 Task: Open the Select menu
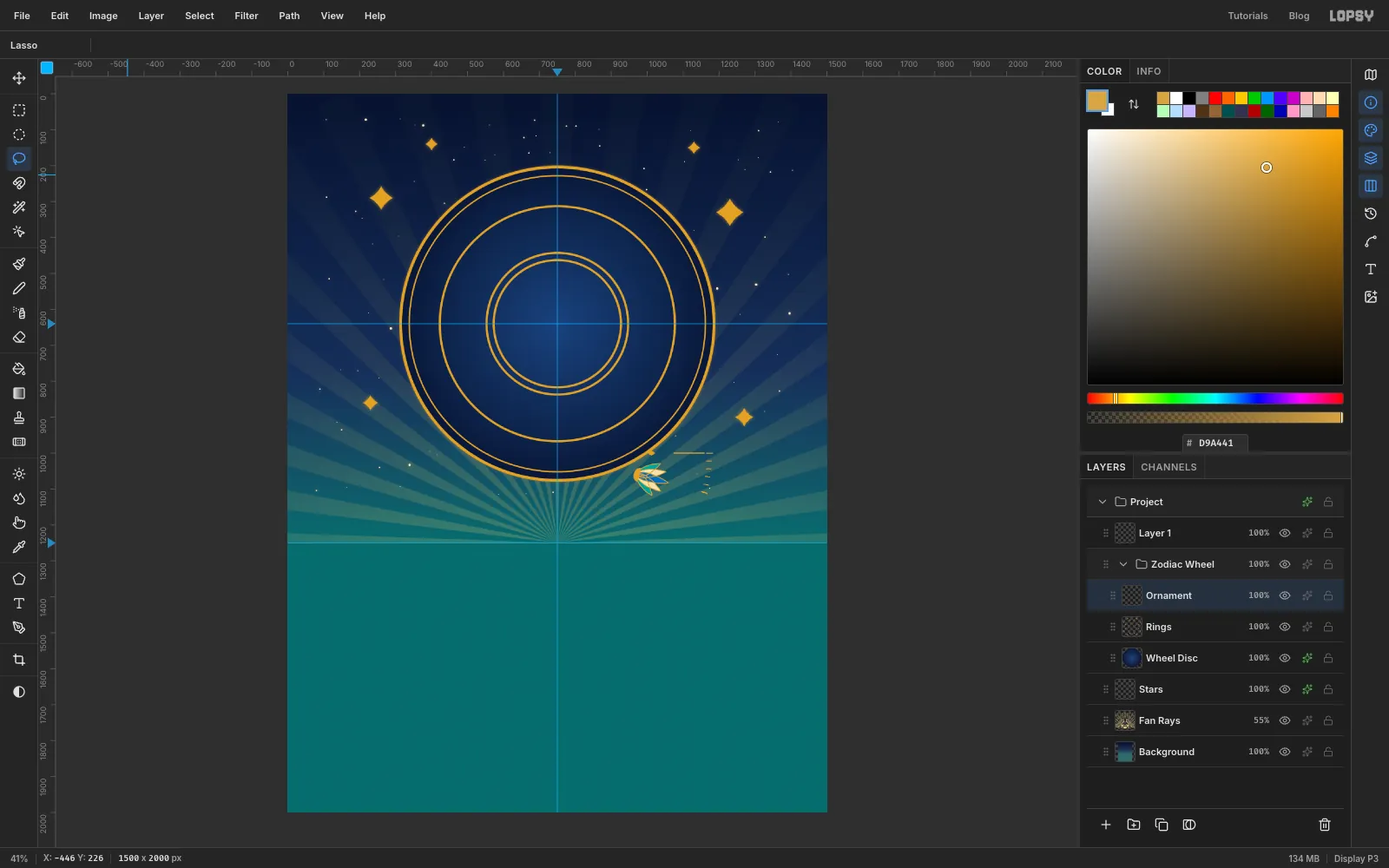[200, 16]
